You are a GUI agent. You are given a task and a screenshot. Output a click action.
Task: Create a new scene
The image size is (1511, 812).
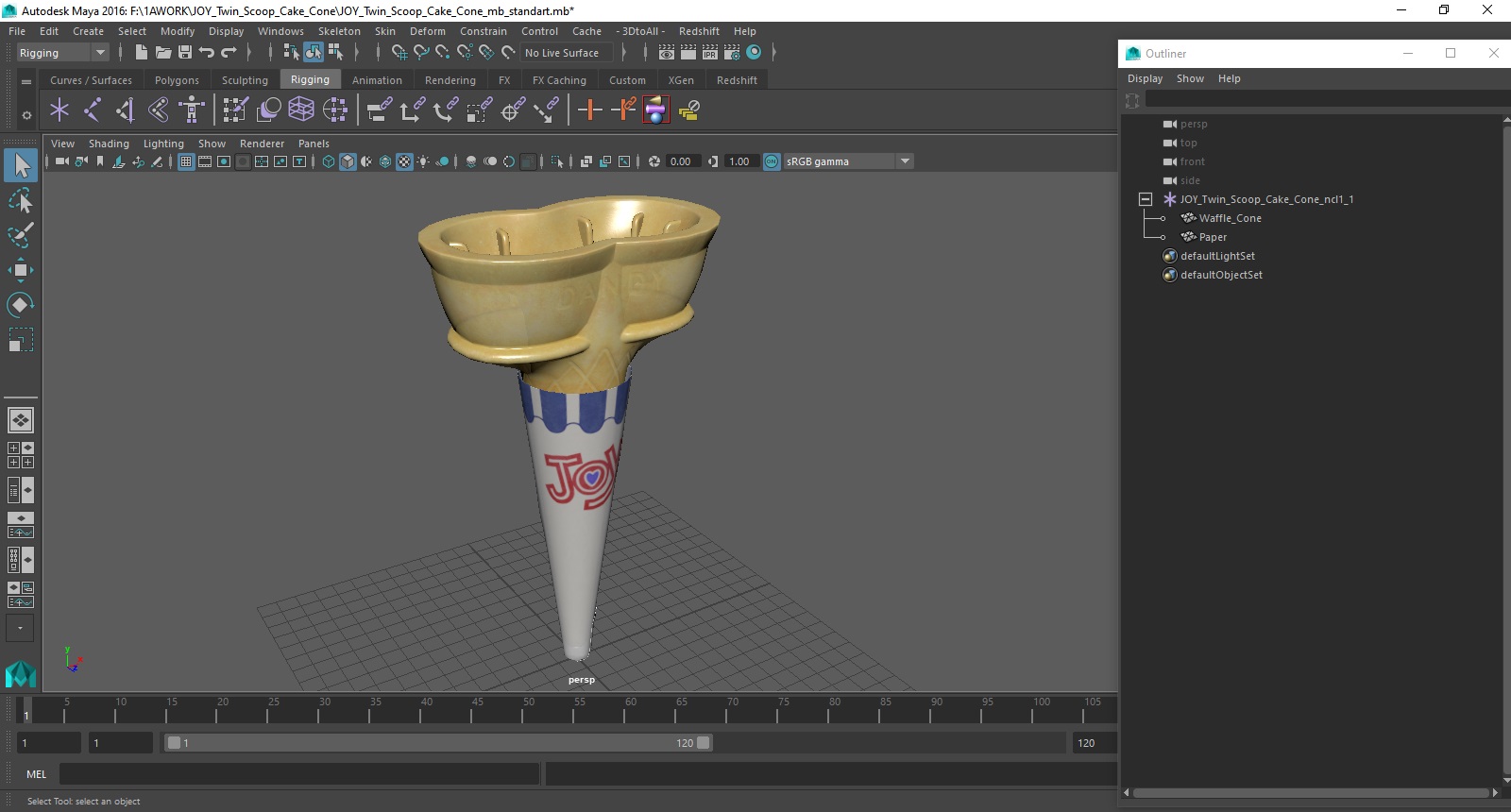point(141,53)
